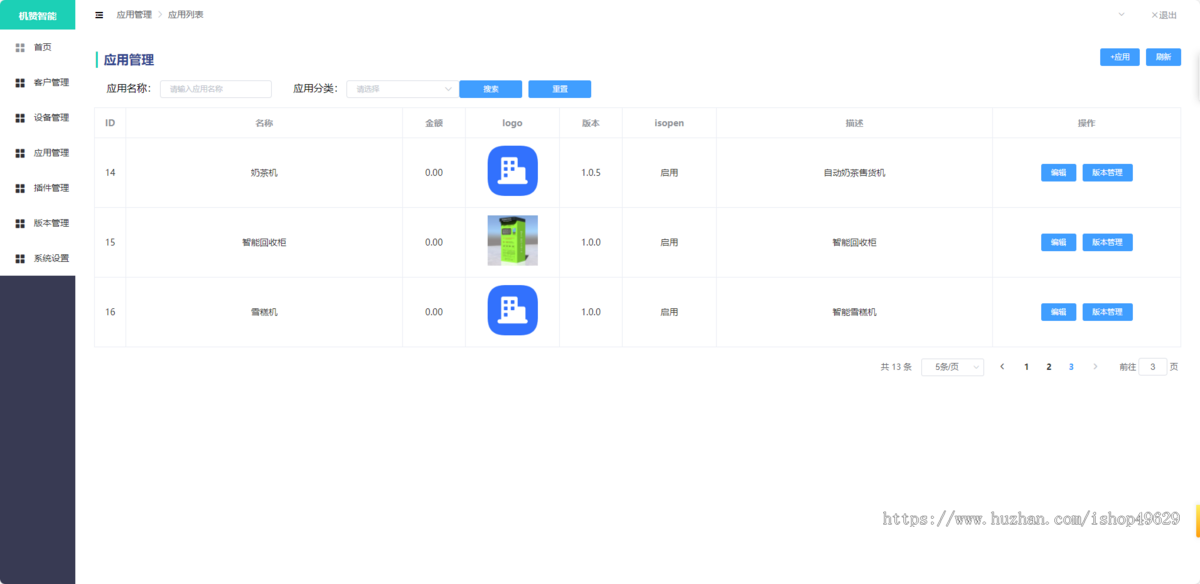Open the 应用分类 category dropdown

point(403,89)
